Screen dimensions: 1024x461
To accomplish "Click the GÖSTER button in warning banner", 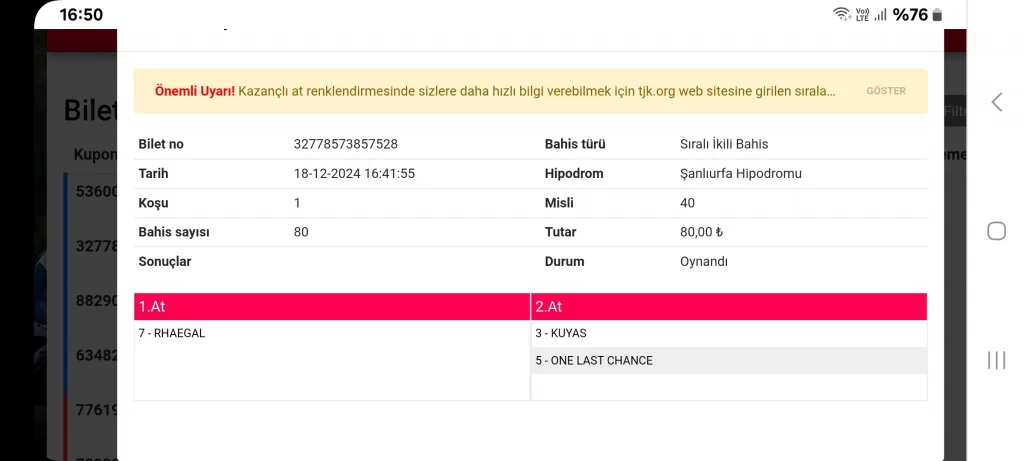I will click(x=886, y=91).
